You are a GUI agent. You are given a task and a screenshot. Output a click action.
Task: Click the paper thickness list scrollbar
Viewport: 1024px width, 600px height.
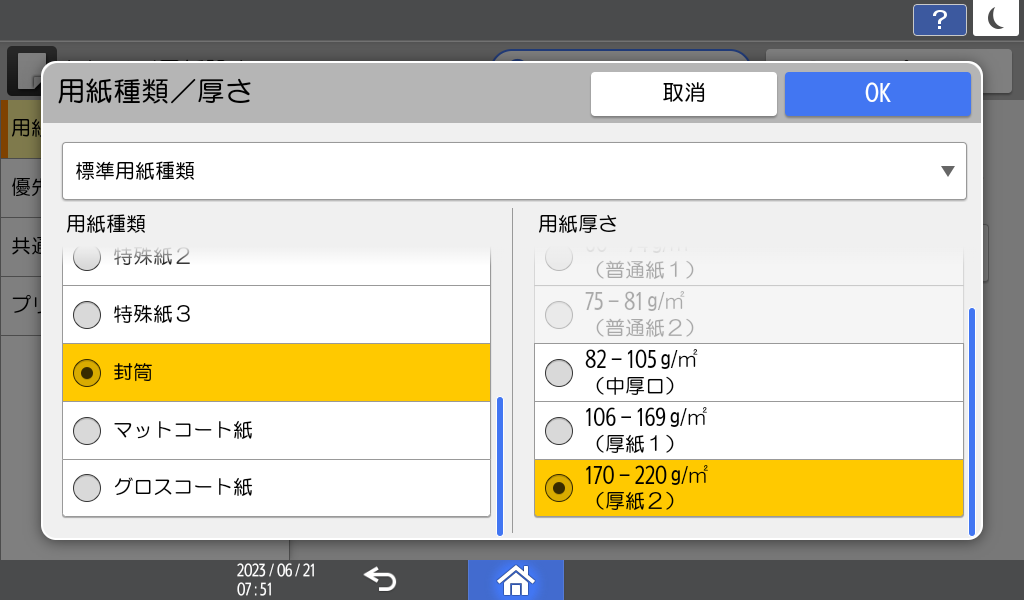(971, 420)
